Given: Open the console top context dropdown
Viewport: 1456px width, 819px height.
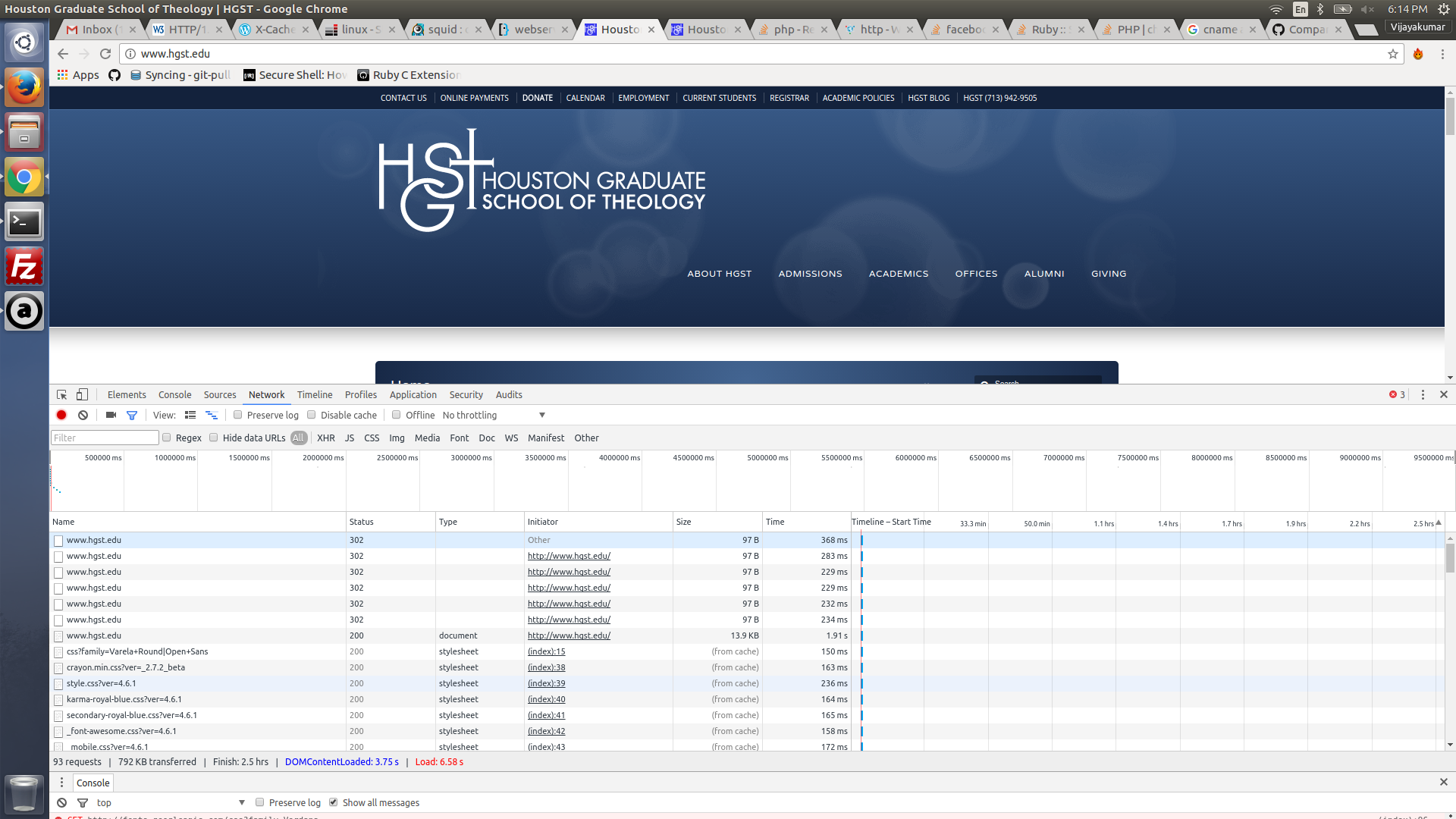Looking at the screenshot, I should tap(171, 802).
